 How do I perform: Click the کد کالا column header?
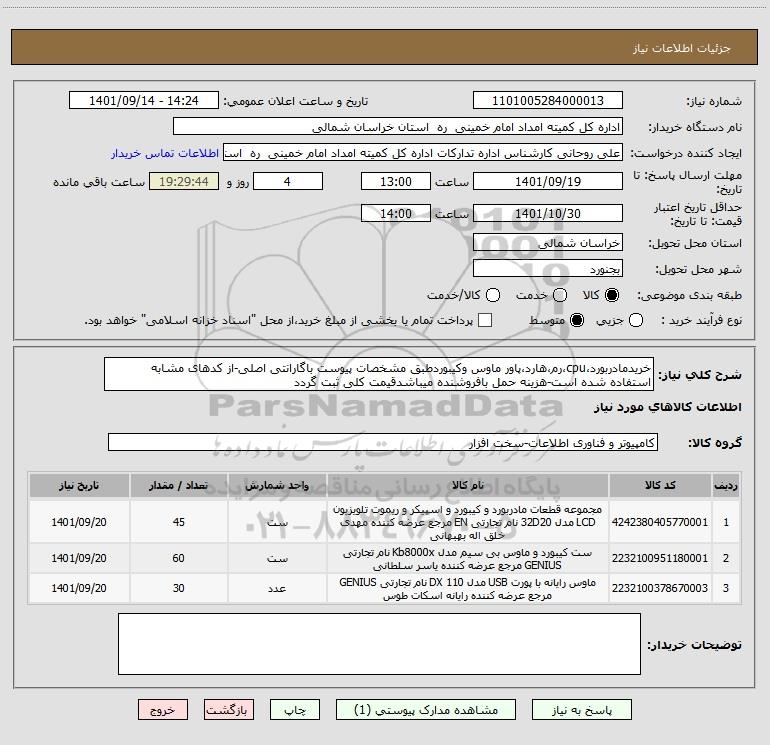(660, 485)
